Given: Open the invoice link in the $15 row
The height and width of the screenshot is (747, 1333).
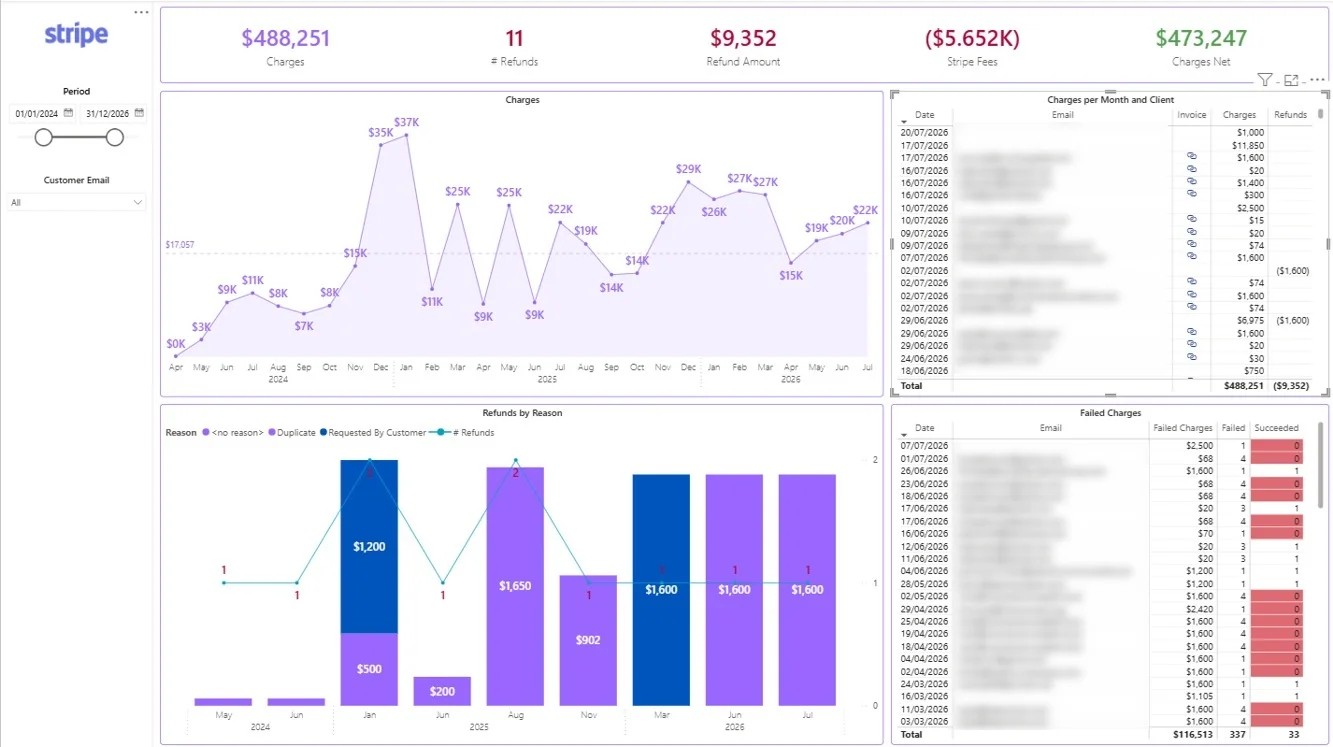Looking at the screenshot, I should point(1191,220).
